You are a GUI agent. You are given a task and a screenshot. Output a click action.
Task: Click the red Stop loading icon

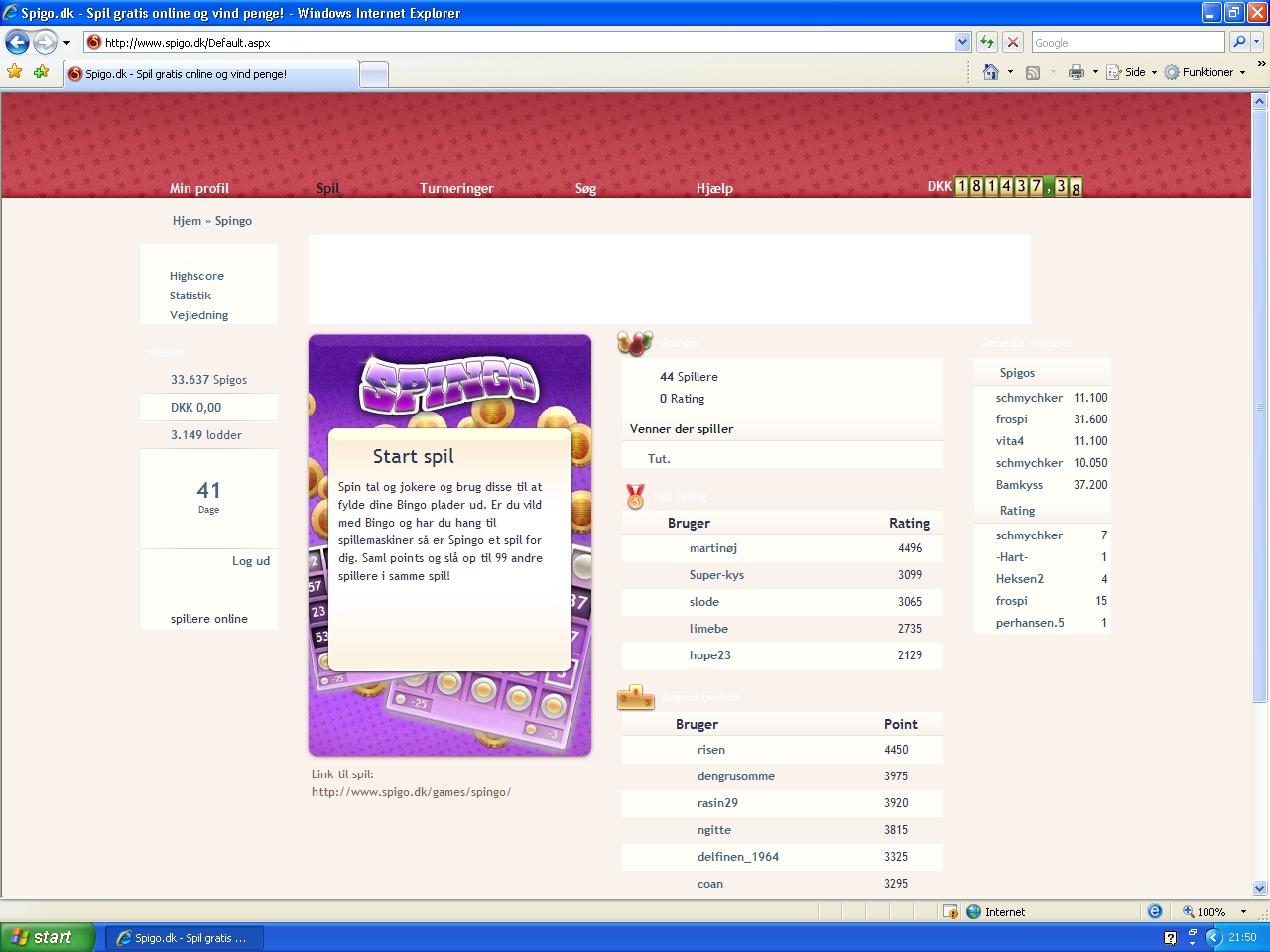pyautogui.click(x=1013, y=42)
